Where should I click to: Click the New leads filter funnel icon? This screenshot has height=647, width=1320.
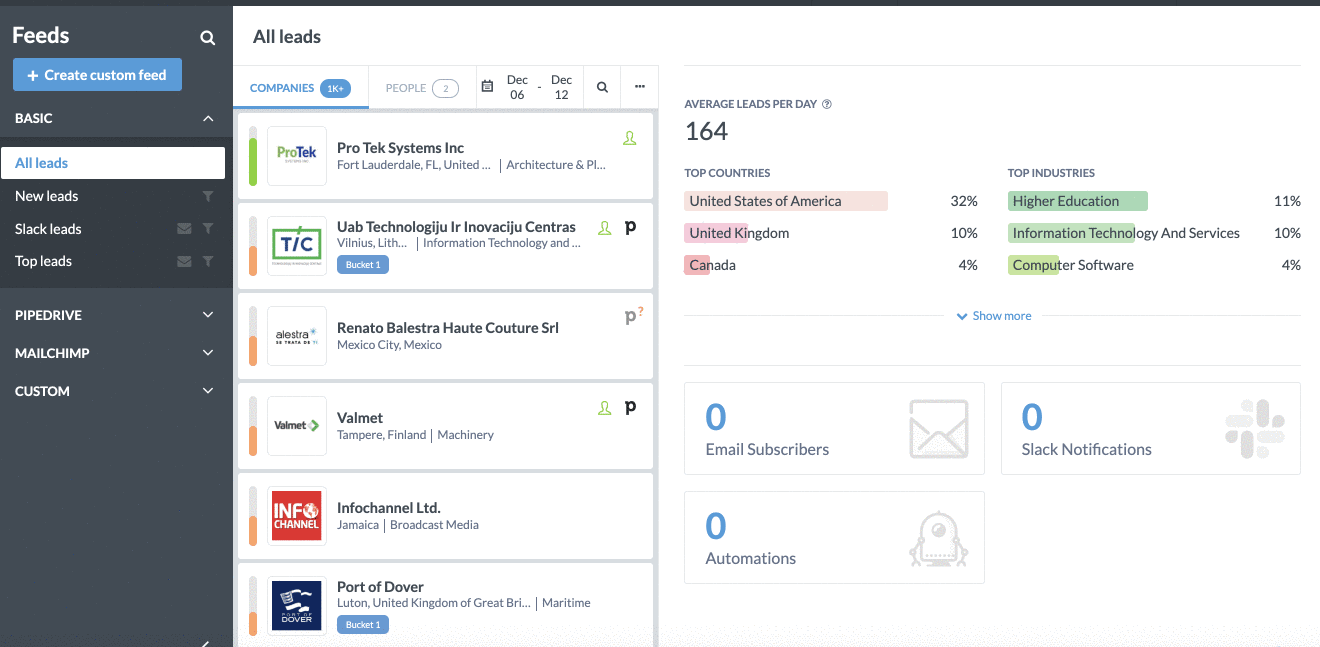(x=208, y=196)
